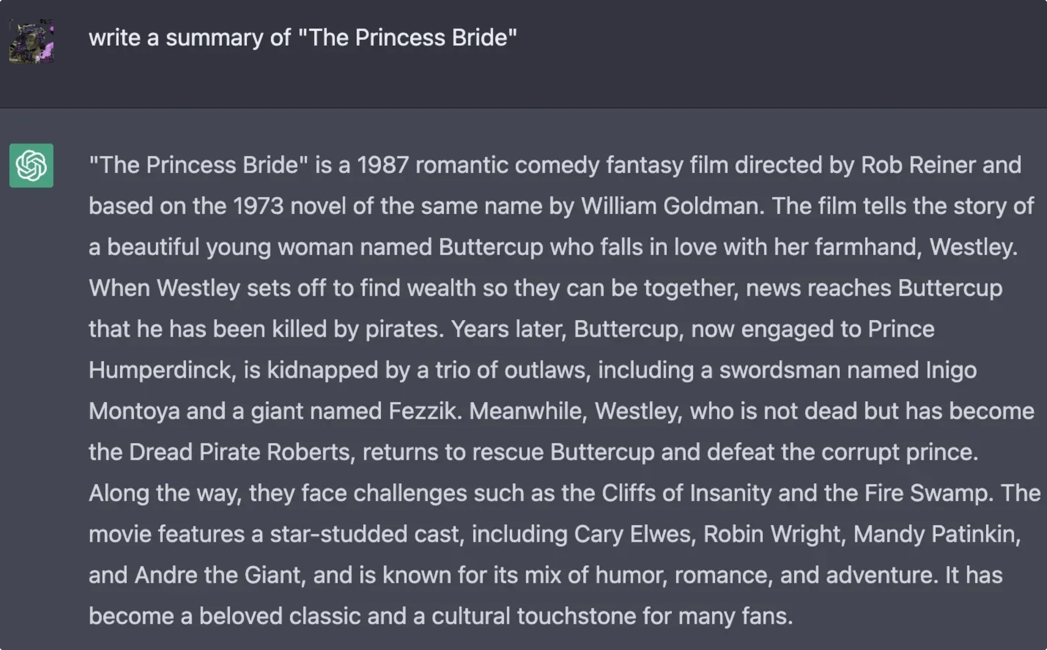Click the word "Humperdinck" in the response
Screen dimensions: 1047x650
point(159,370)
